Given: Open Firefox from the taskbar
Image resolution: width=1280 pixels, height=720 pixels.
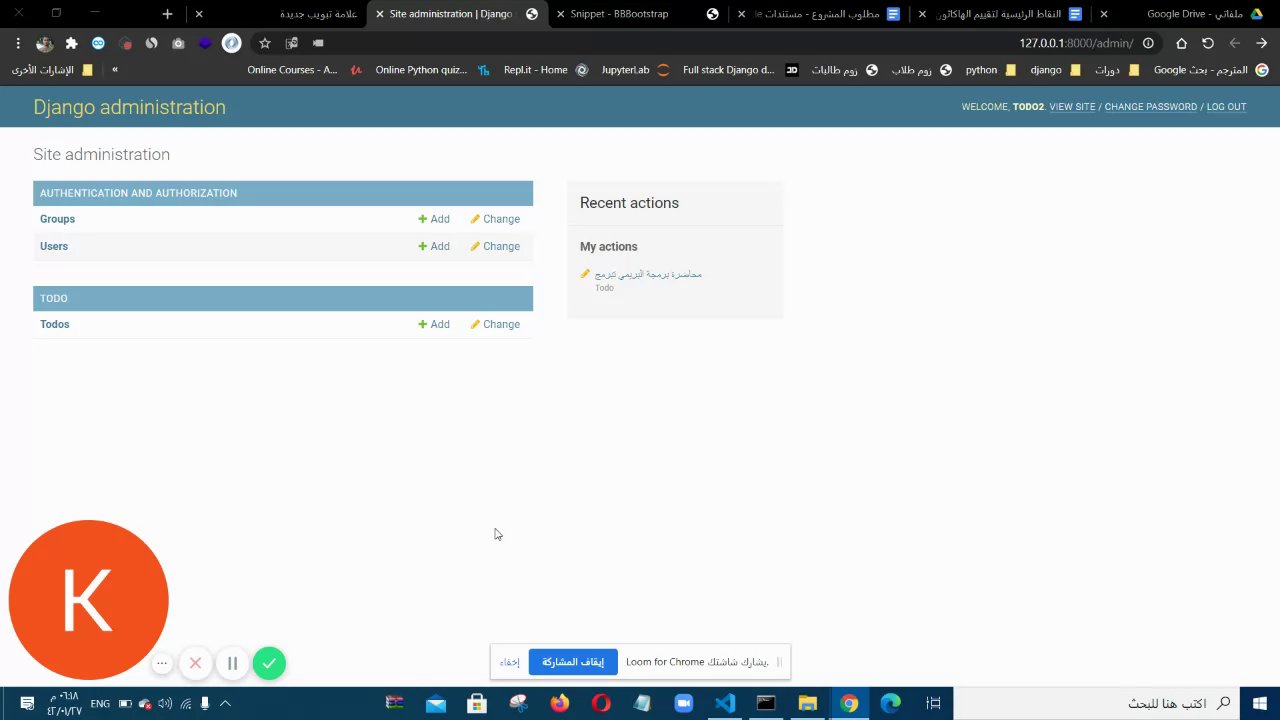Looking at the screenshot, I should coord(560,704).
